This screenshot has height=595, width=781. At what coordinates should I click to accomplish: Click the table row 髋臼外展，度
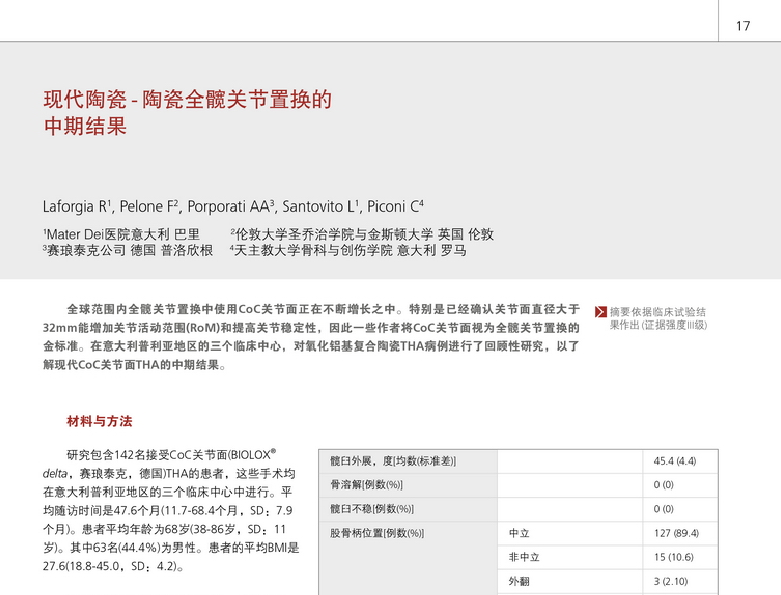[x=393, y=461]
